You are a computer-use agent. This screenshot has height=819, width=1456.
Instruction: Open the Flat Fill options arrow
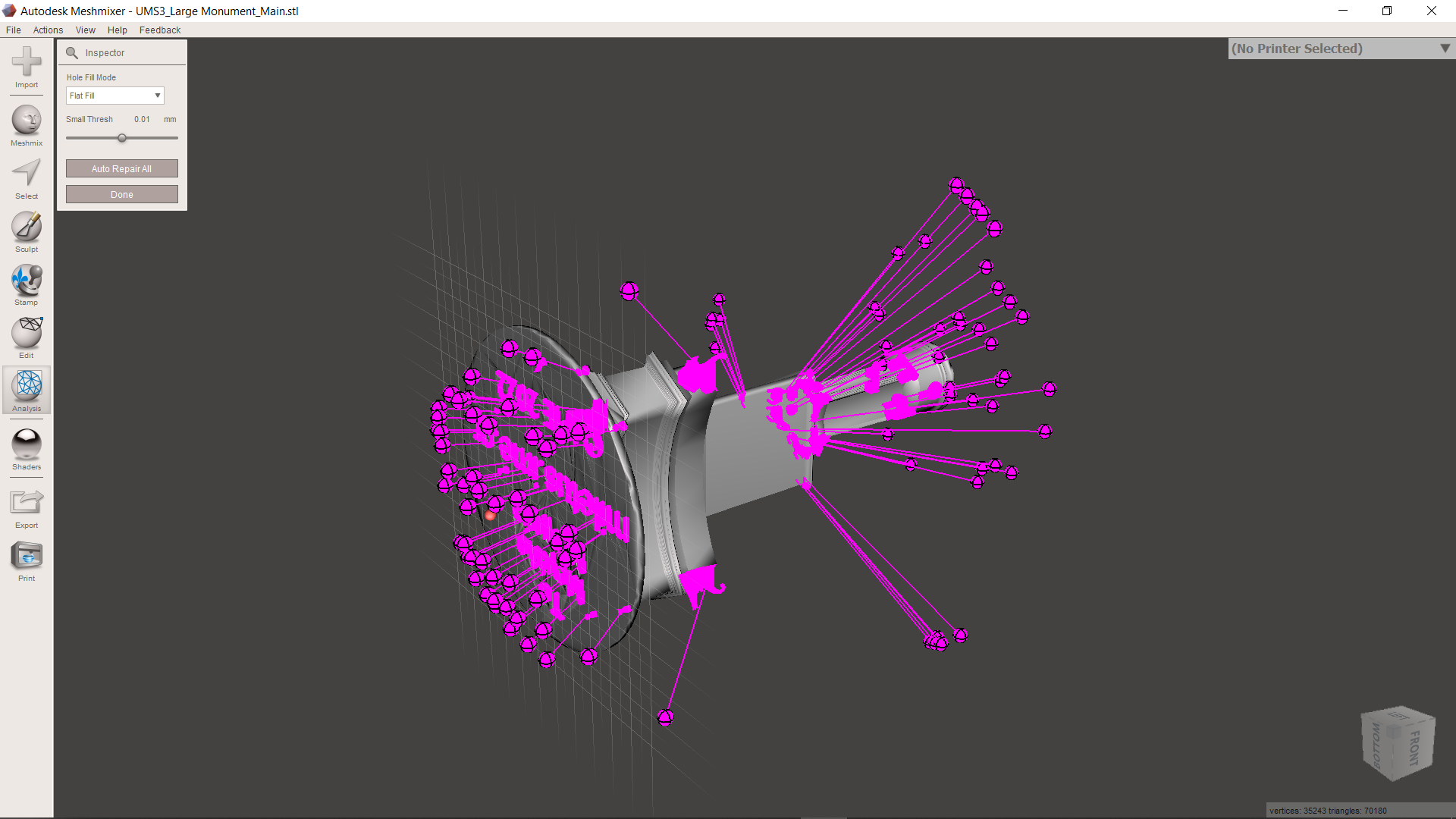click(x=157, y=96)
